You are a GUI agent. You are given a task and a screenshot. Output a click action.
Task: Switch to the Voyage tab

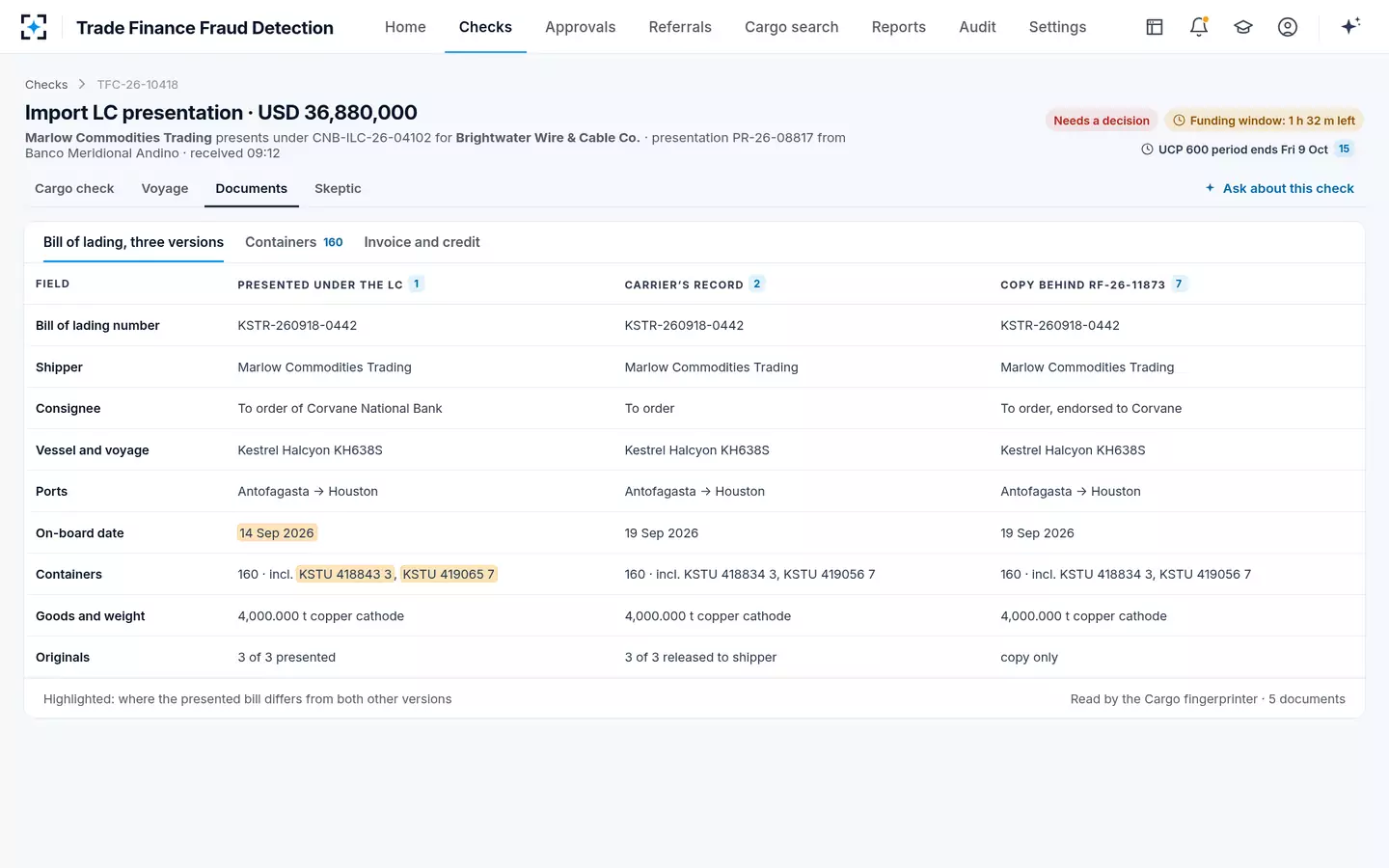[165, 188]
